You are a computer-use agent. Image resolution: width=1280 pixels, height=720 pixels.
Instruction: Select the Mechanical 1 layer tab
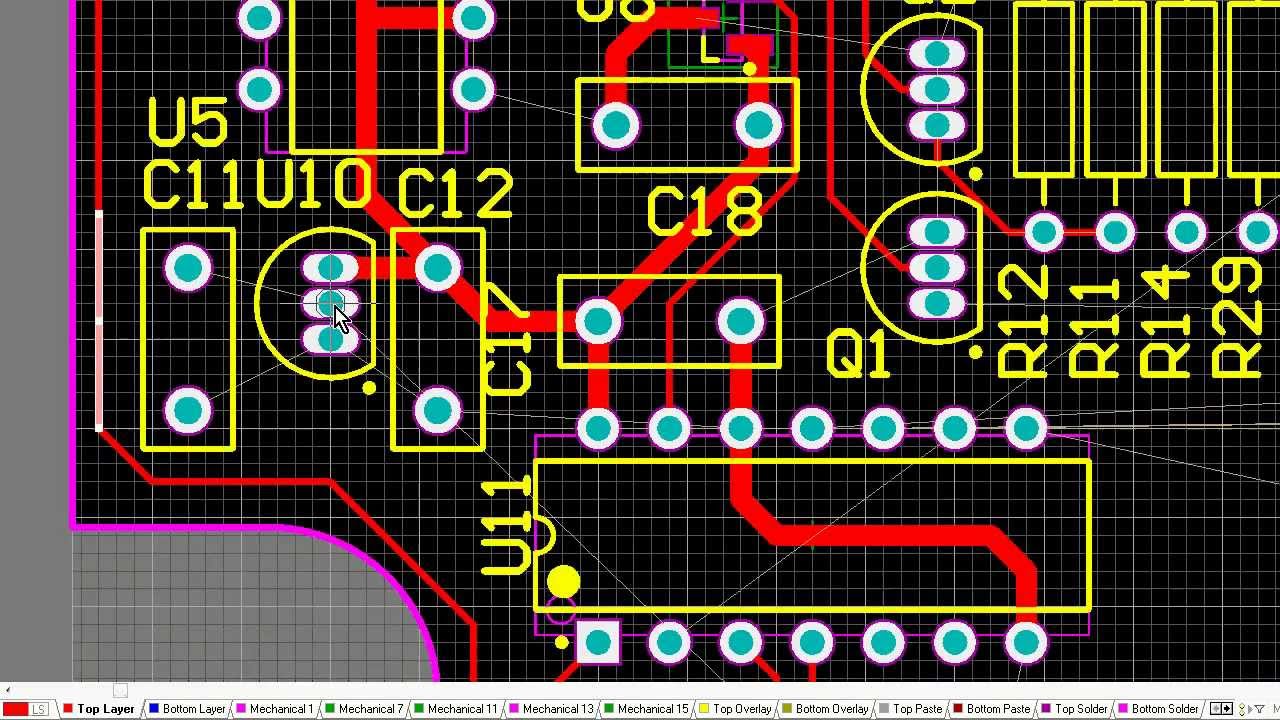pos(274,709)
